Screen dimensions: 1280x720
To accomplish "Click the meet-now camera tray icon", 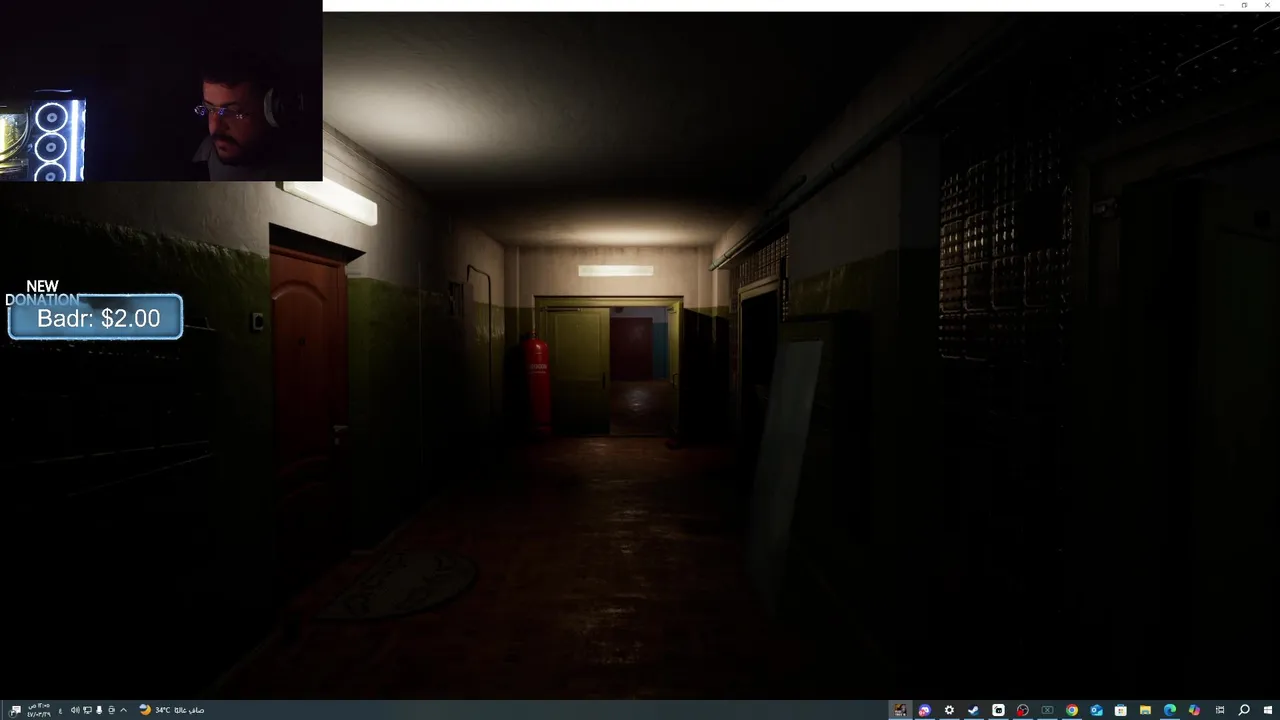I will (111, 710).
